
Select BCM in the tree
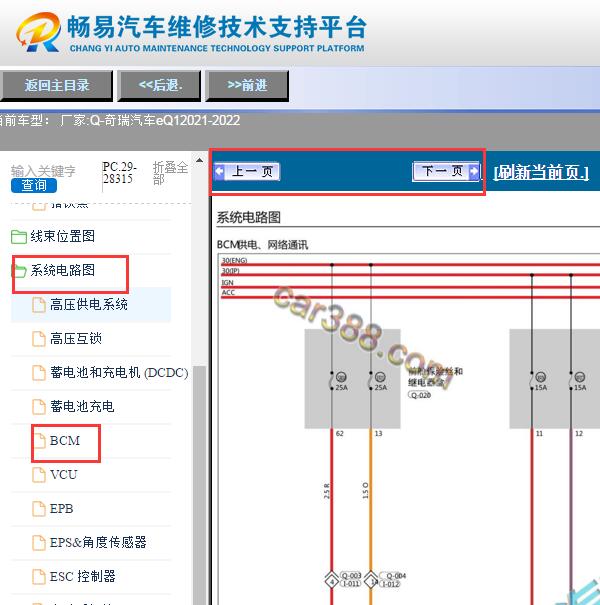point(65,441)
